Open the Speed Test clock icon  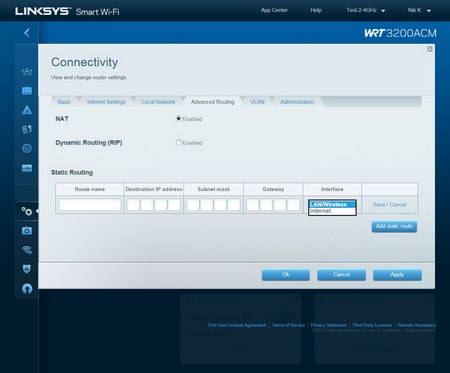click(27, 148)
